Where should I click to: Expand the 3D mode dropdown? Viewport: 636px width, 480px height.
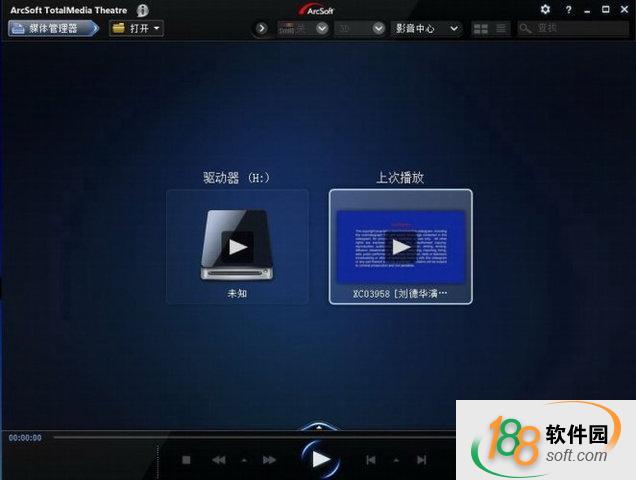(x=378, y=28)
